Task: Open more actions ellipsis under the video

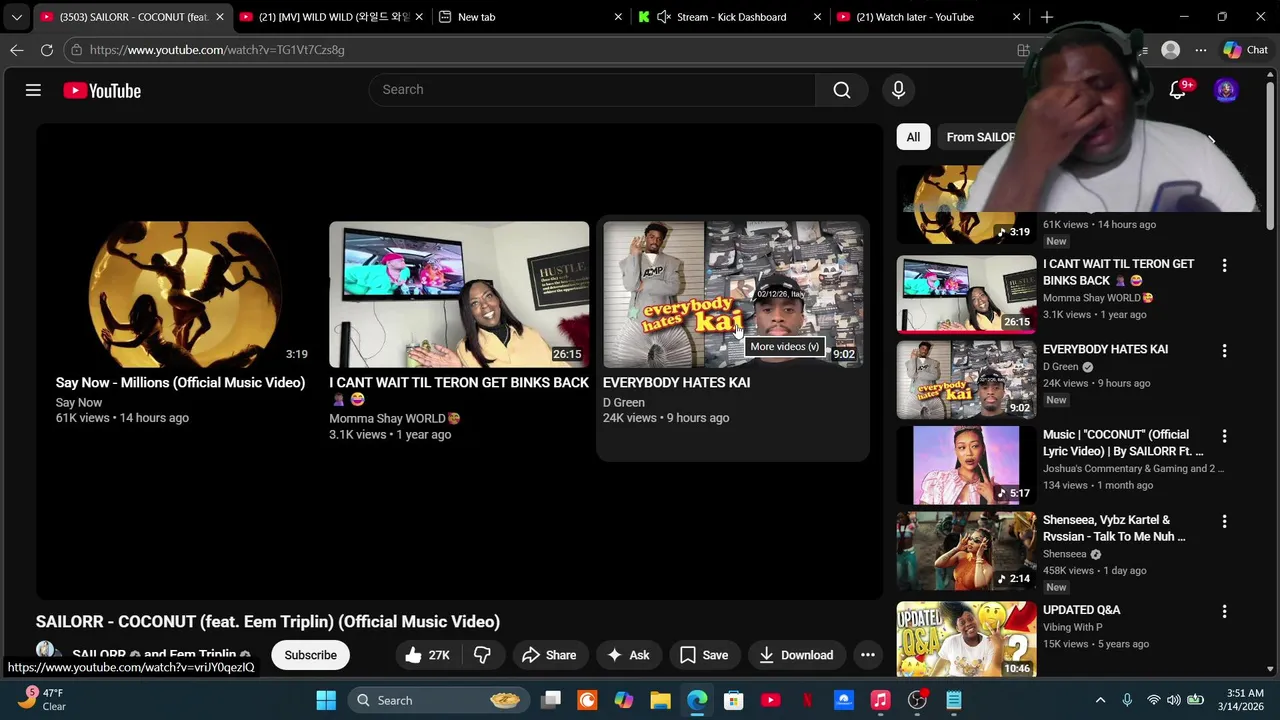Action: [x=868, y=655]
